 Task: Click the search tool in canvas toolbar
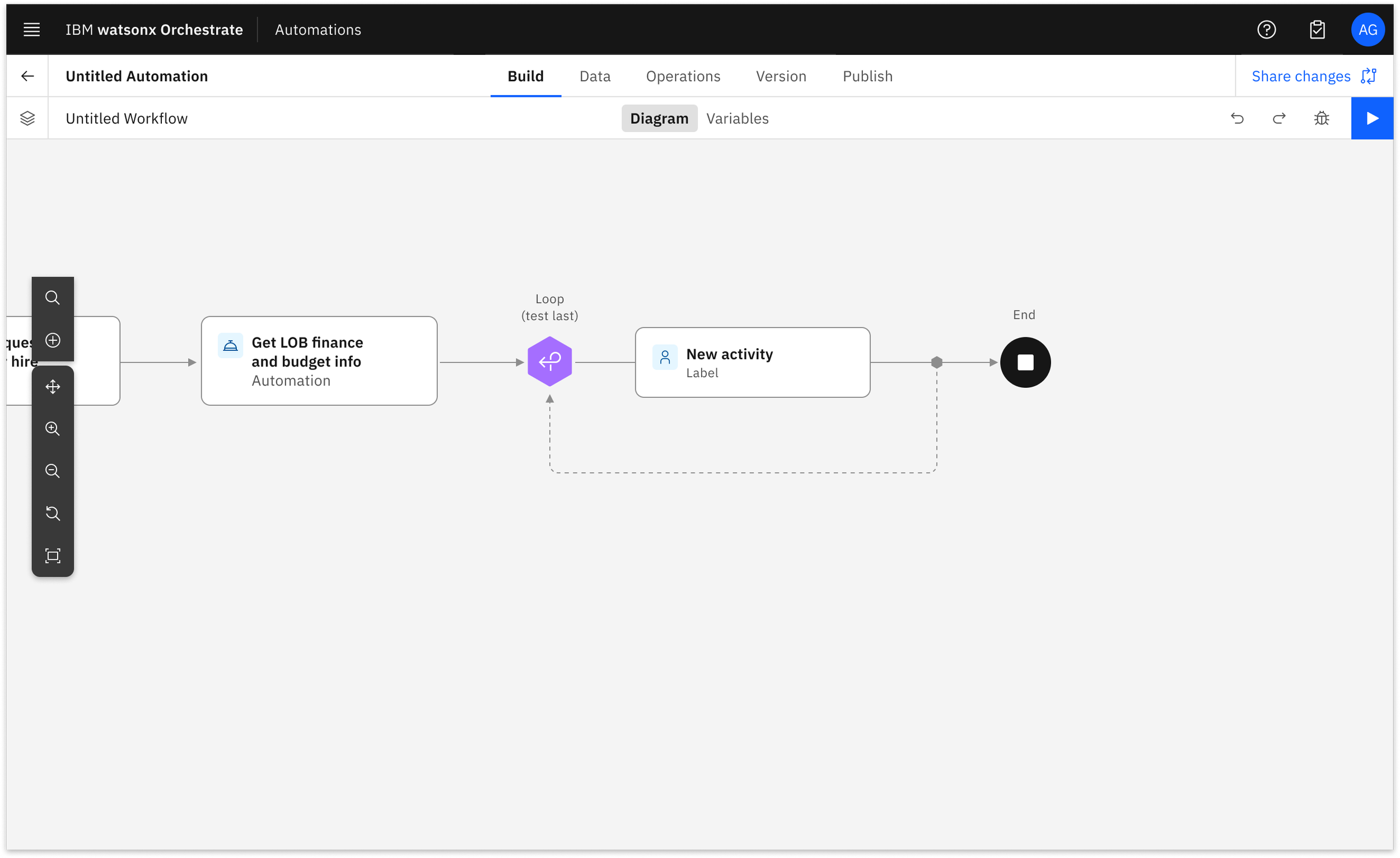click(53, 298)
